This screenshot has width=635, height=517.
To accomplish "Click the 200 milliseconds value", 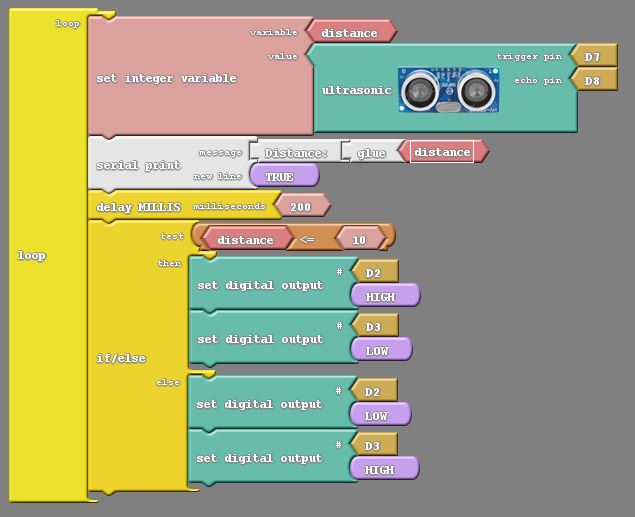I will pyautogui.click(x=300, y=207).
